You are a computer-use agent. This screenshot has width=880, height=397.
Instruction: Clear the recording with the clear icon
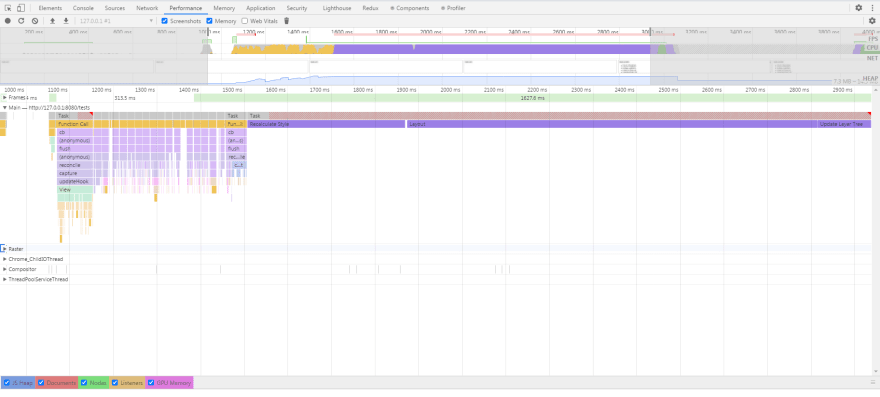35,21
